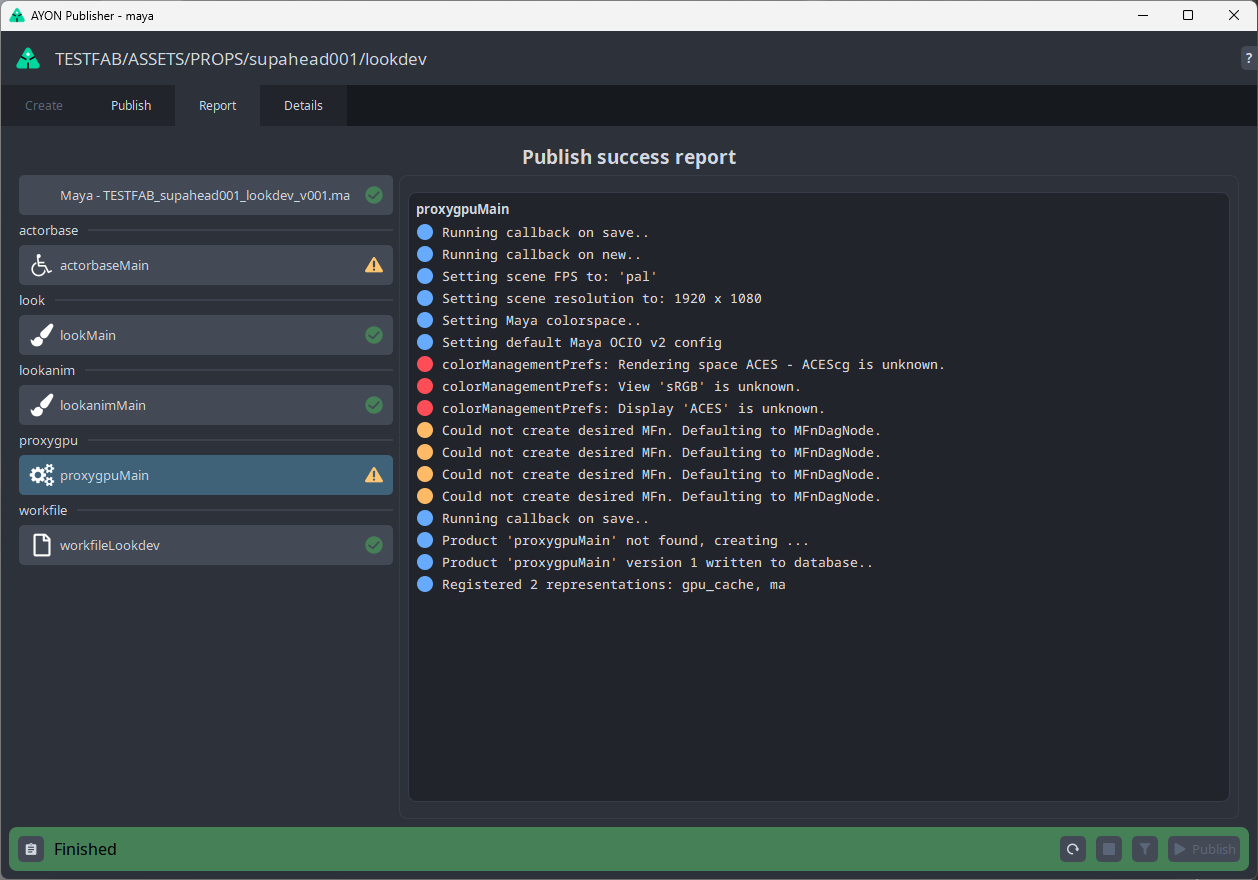
Task: Open the clipboard report icon in footer
Action: (31, 849)
